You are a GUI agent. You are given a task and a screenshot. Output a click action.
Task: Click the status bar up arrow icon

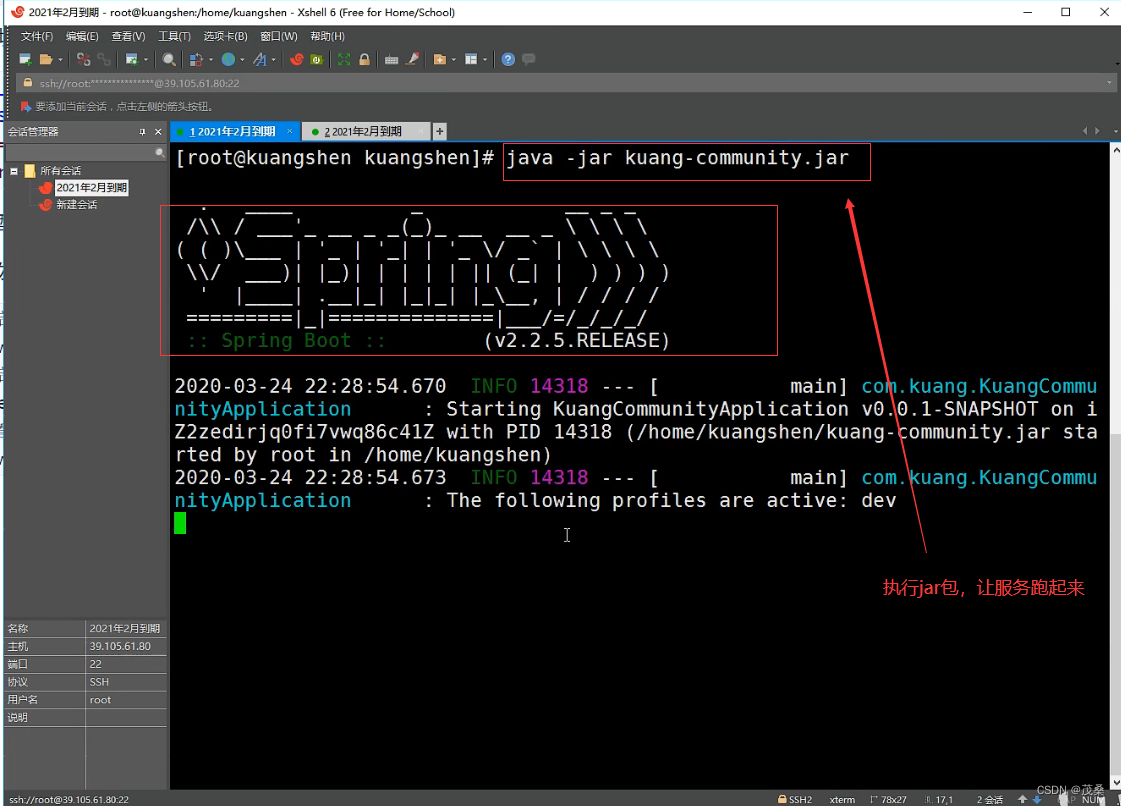coord(1022,800)
